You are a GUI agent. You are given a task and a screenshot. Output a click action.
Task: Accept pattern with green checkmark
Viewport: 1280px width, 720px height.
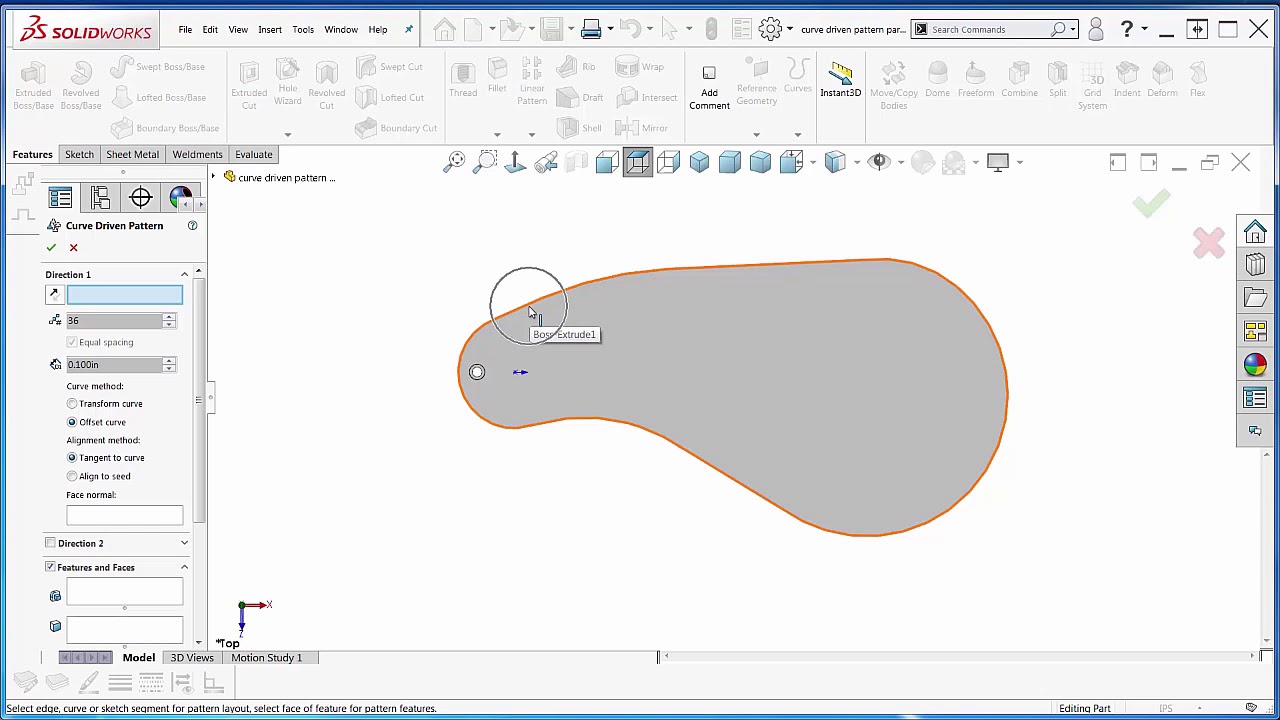click(51, 247)
